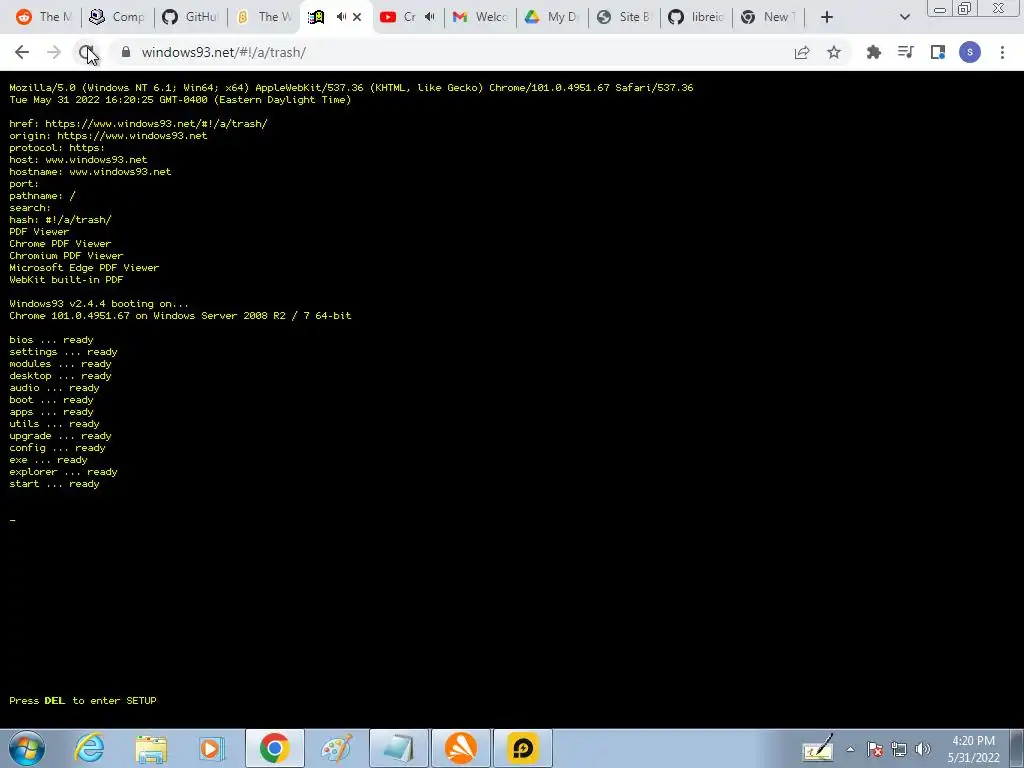Open the Paint palette taskbar icon
The width and height of the screenshot is (1024, 768).
336,748
